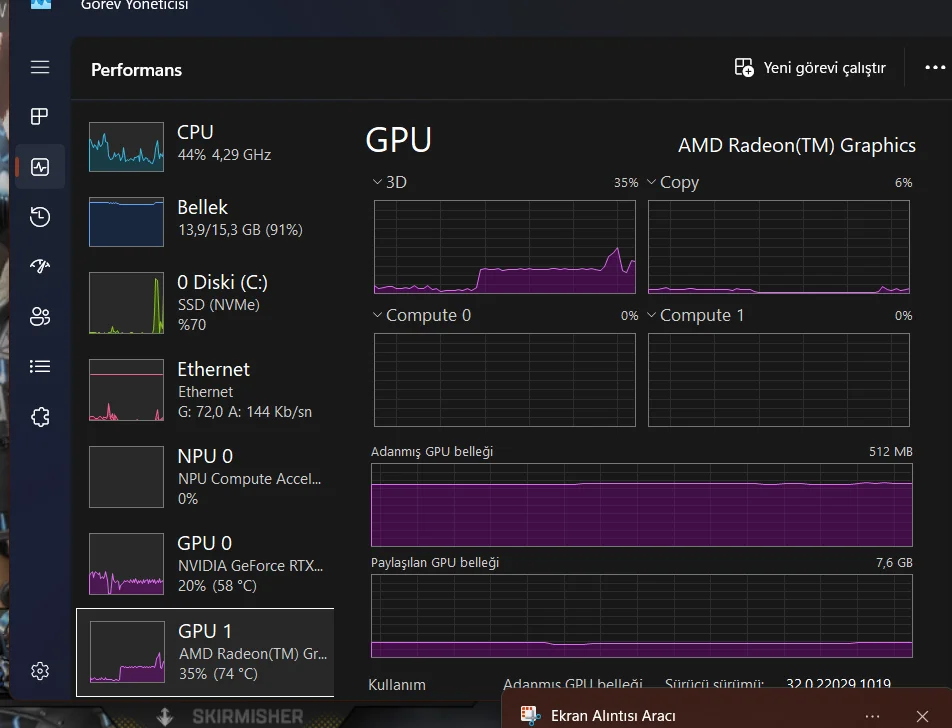Click the G: 72,0 A: 144 Kb/sn text
952x728 pixels.
pos(245,412)
